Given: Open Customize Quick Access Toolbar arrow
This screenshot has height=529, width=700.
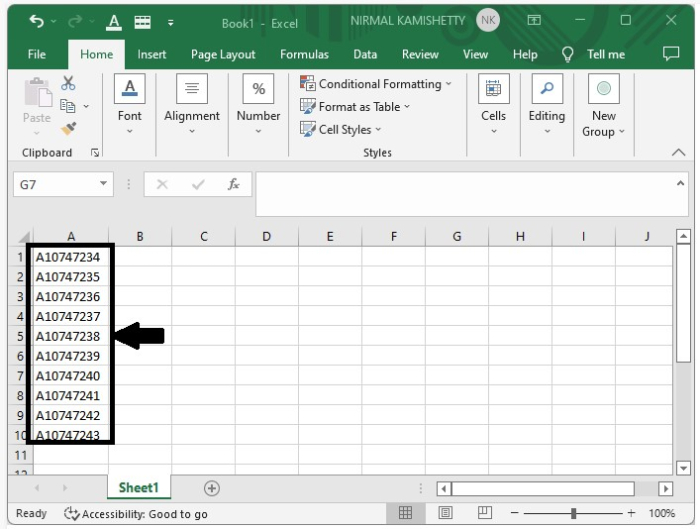Looking at the screenshot, I should (171, 22).
